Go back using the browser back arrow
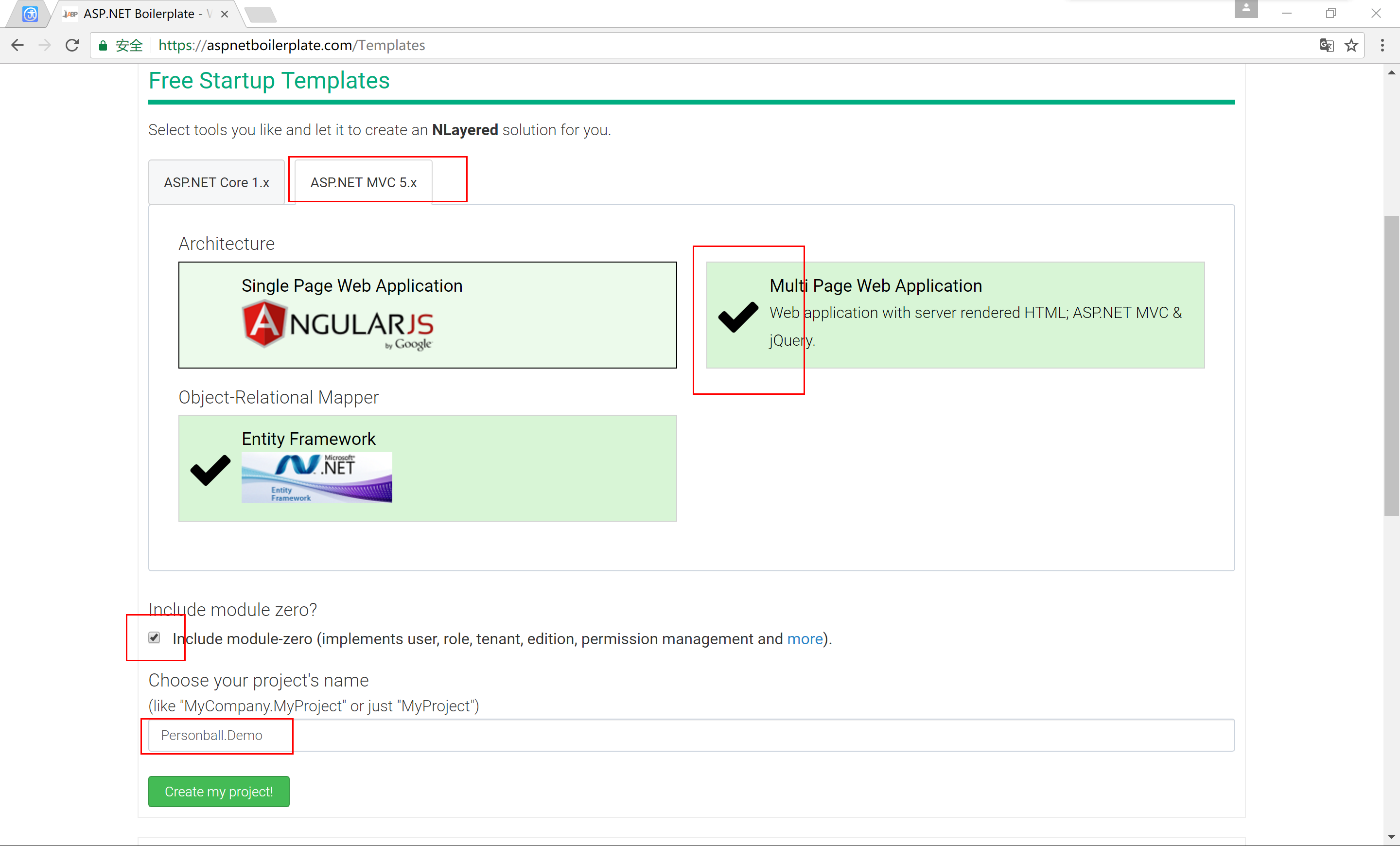Screen dimensions: 1400x846 coord(17,45)
